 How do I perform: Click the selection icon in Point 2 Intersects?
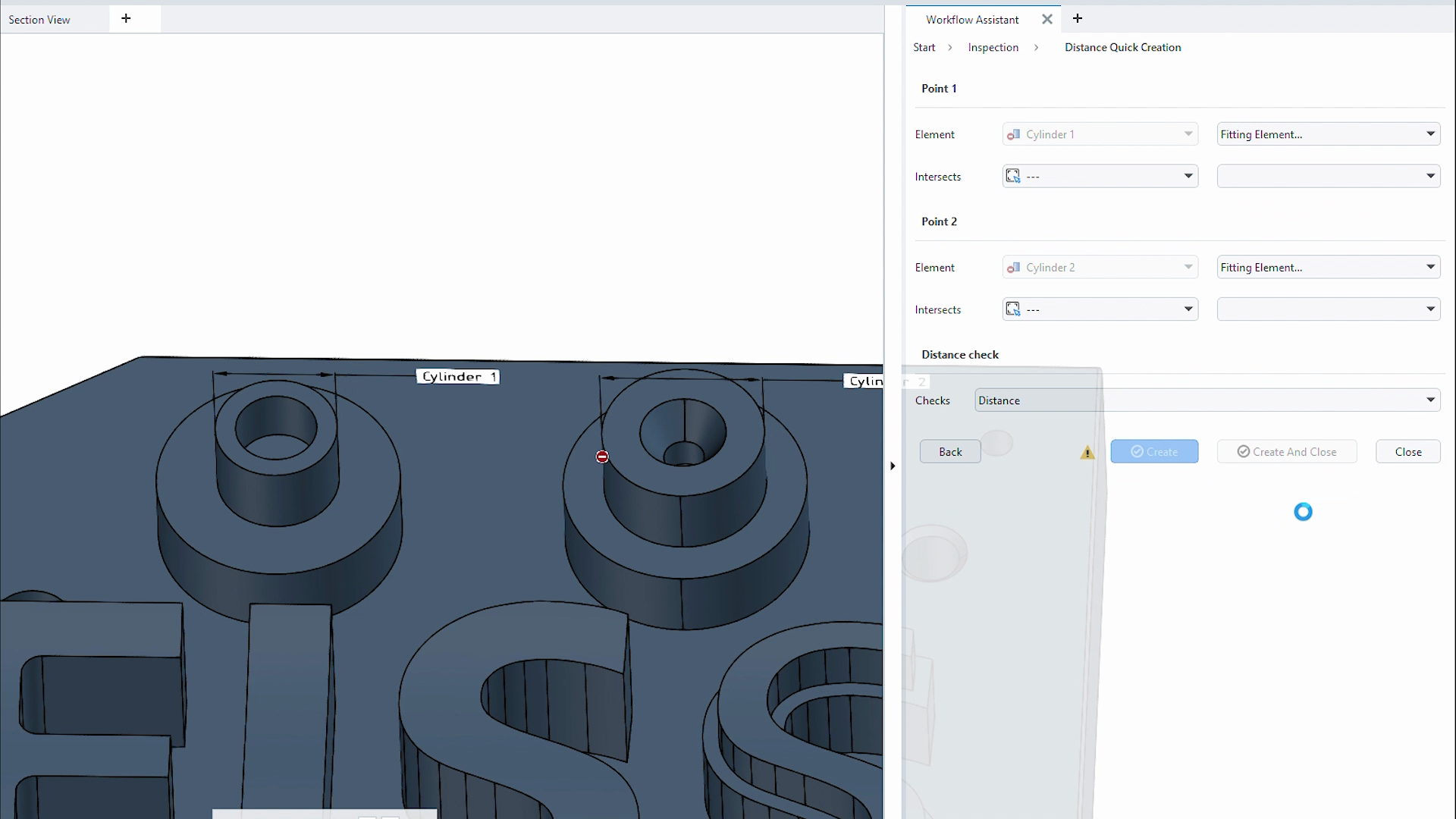1012,309
